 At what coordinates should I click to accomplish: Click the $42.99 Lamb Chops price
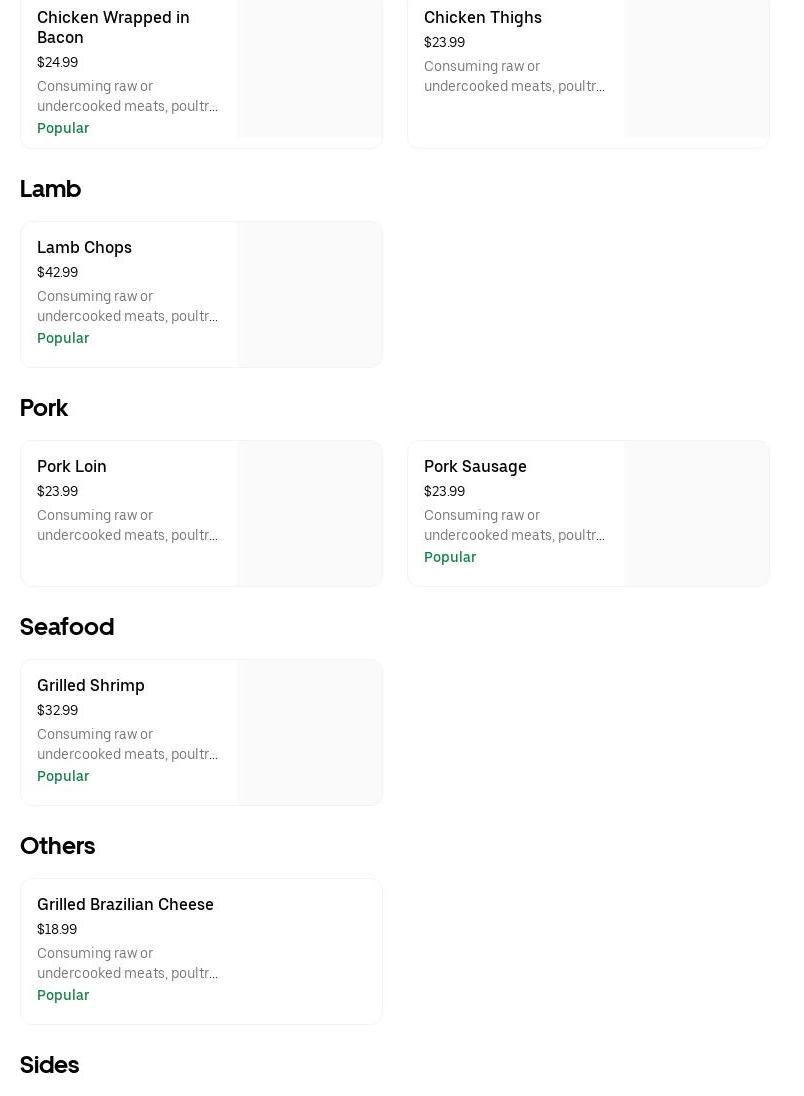[x=57, y=272]
